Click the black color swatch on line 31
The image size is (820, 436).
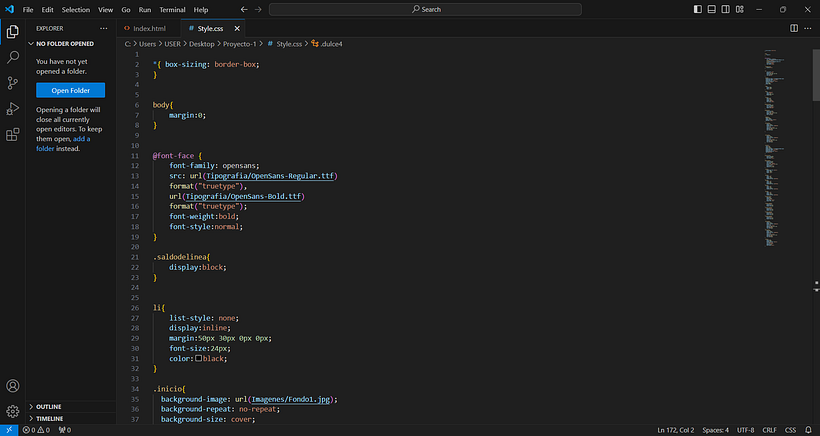(x=199, y=359)
